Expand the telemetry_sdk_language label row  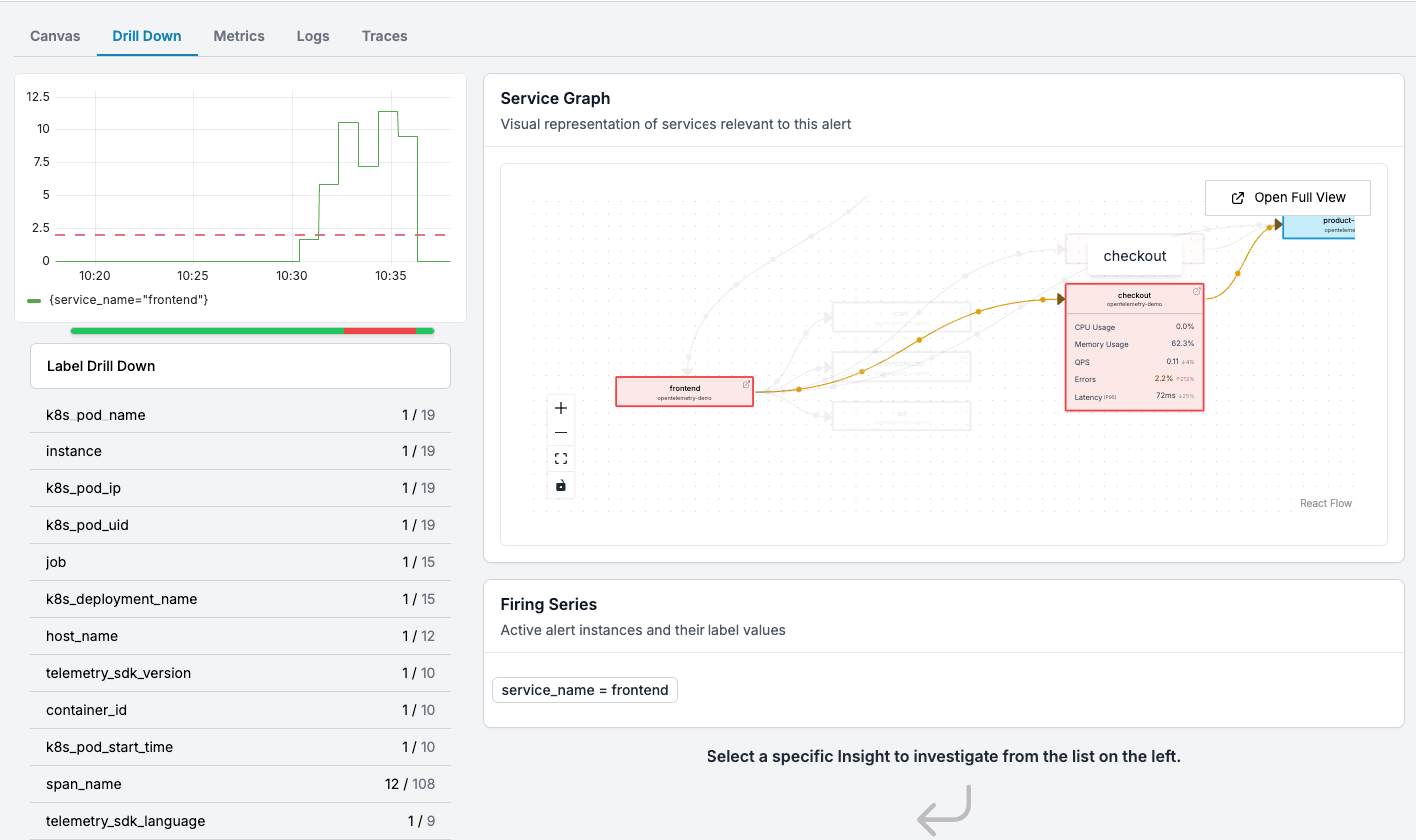(x=240, y=821)
